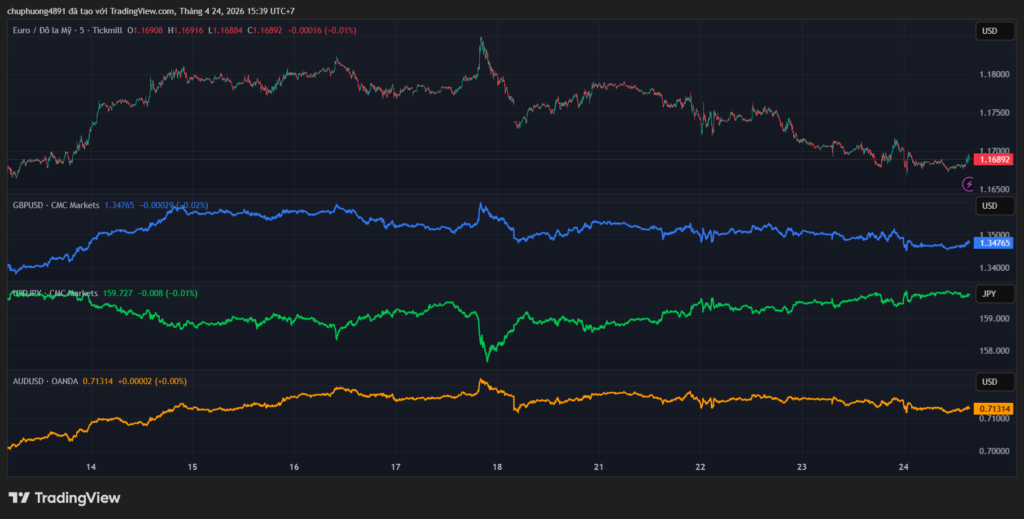
Task: Click the purple lightning bolt icon
Action: tap(968, 184)
